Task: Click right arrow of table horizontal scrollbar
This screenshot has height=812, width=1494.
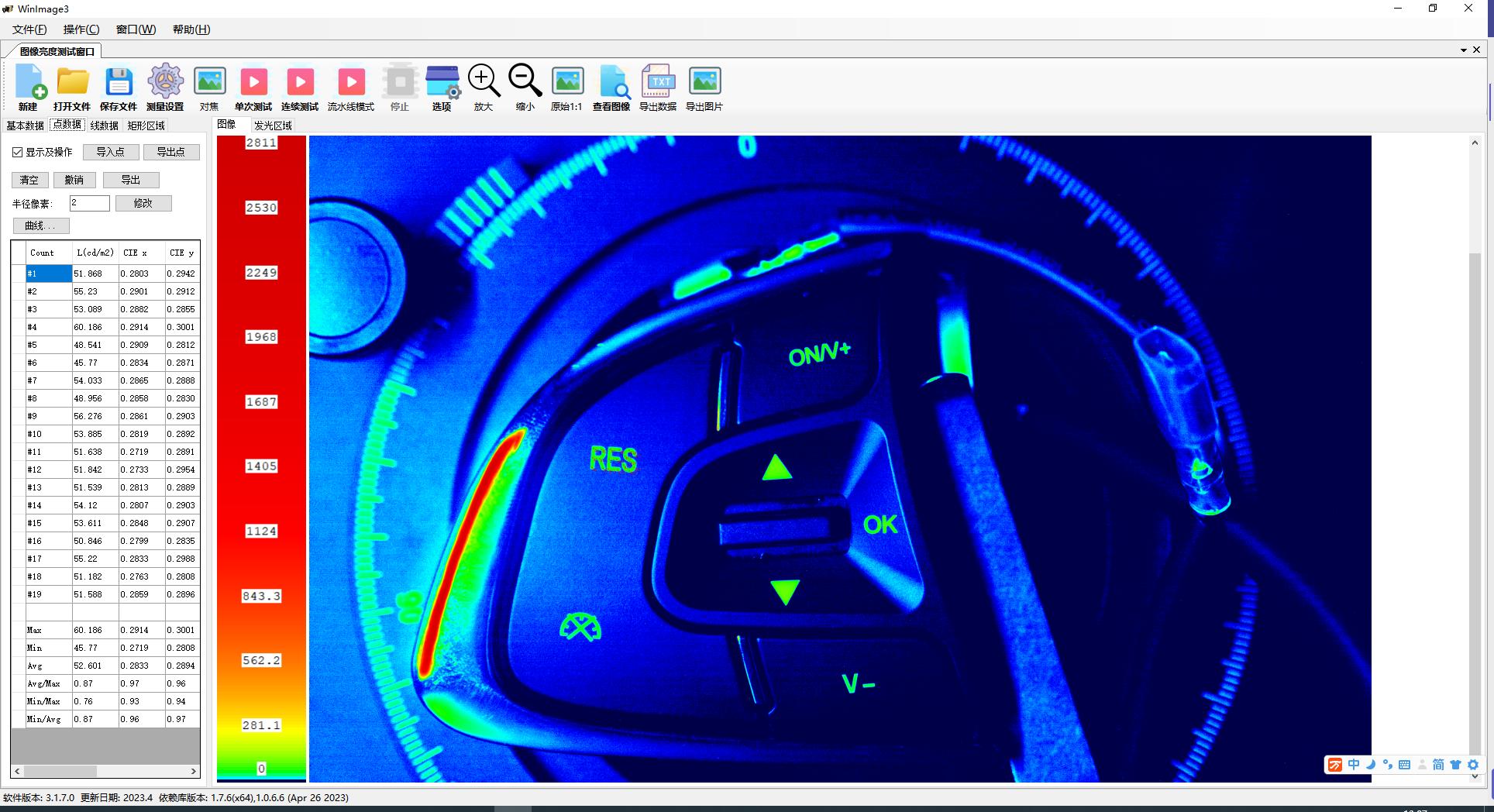Action: coord(194,771)
